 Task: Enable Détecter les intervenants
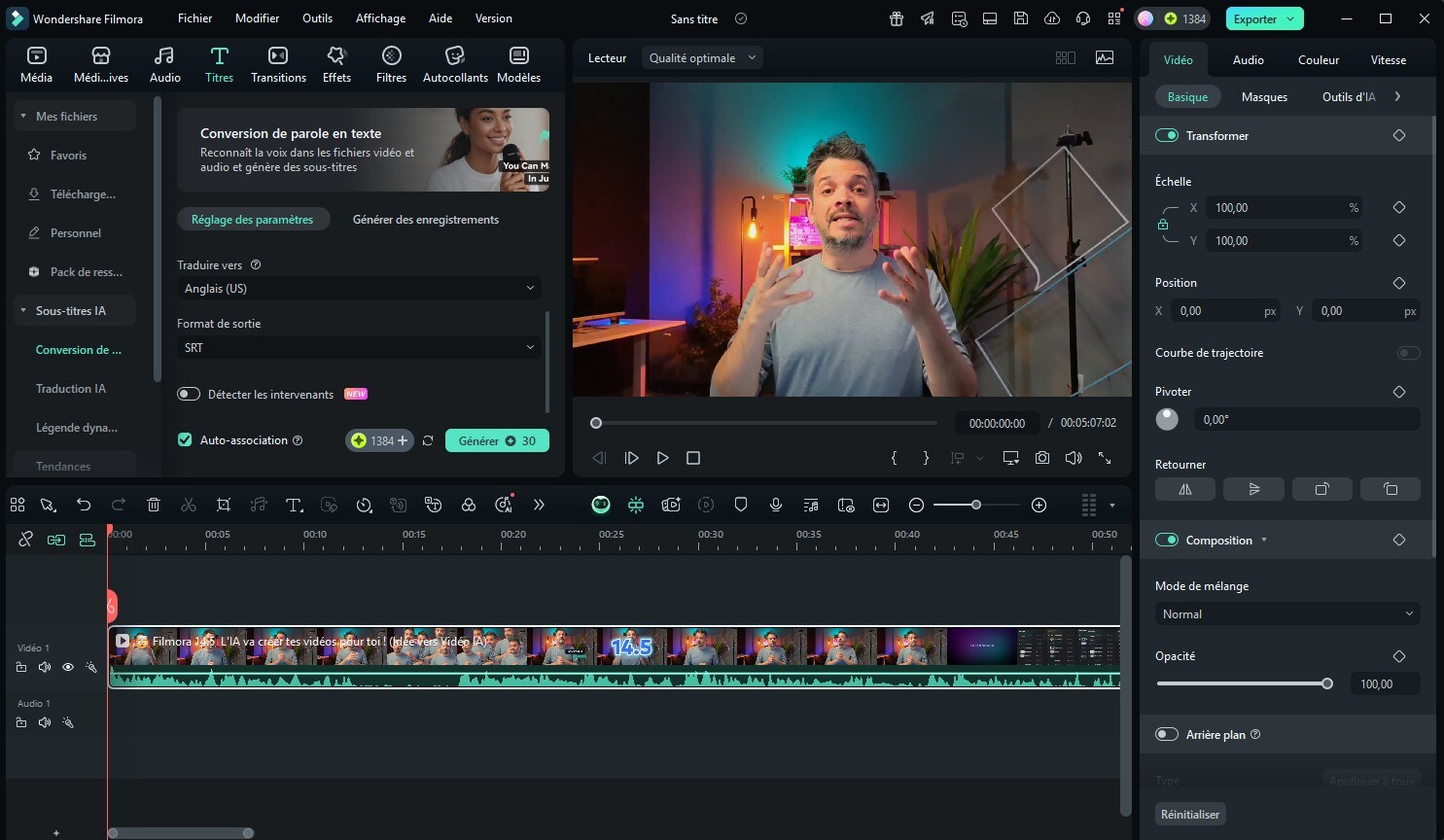(189, 394)
